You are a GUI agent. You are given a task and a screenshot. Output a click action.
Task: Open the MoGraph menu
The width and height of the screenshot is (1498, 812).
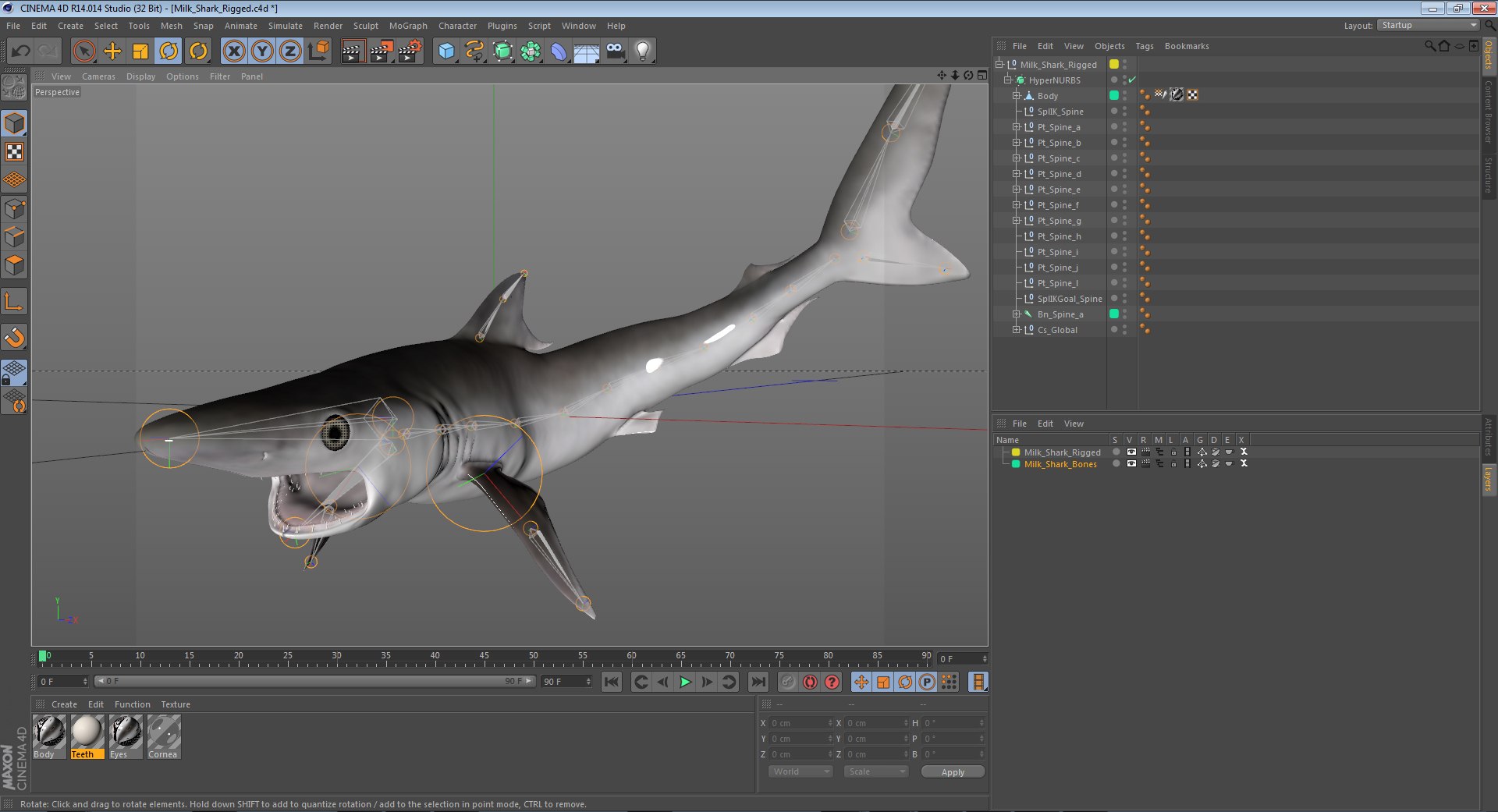(x=408, y=26)
